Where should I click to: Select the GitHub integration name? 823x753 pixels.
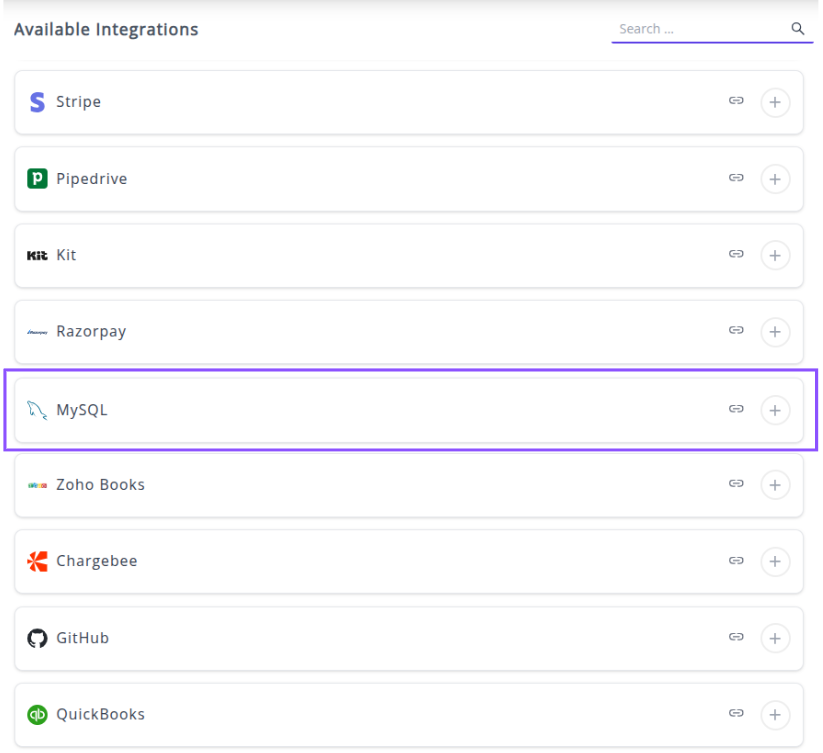pyautogui.click(x=82, y=638)
